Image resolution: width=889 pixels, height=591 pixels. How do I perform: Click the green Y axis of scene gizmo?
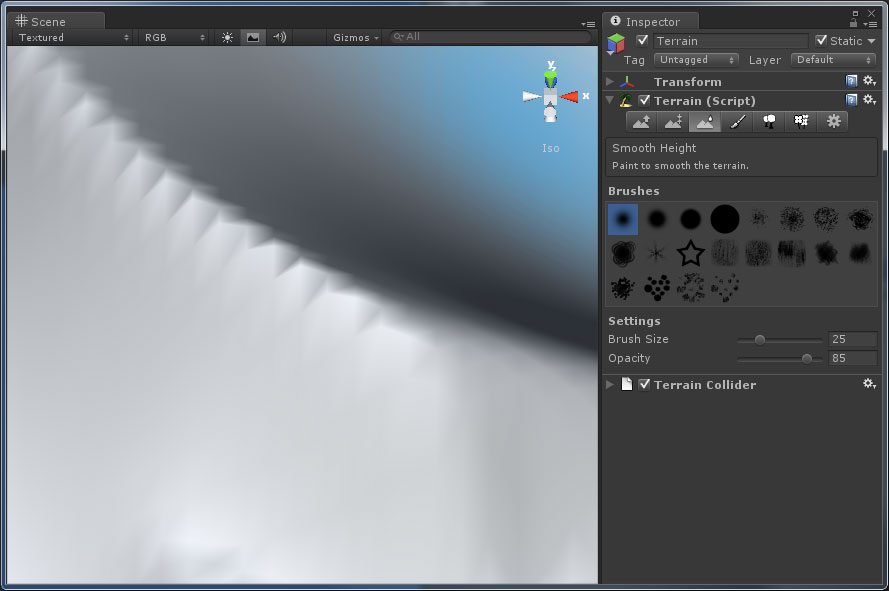[x=551, y=78]
